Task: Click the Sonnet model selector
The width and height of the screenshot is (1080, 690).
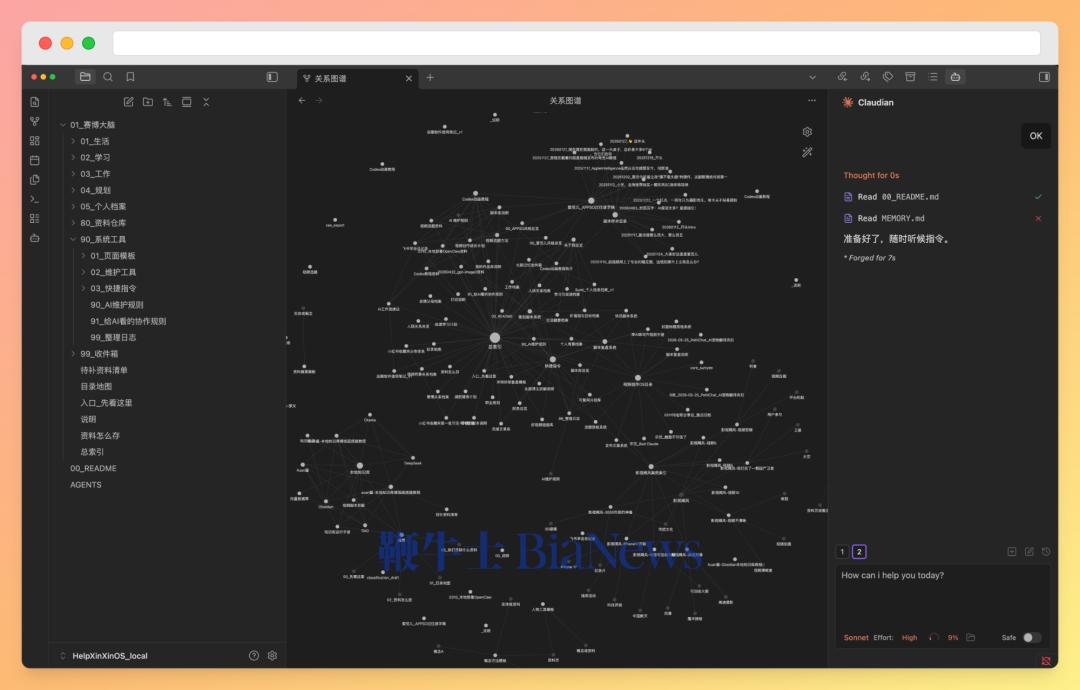Action: (855, 638)
